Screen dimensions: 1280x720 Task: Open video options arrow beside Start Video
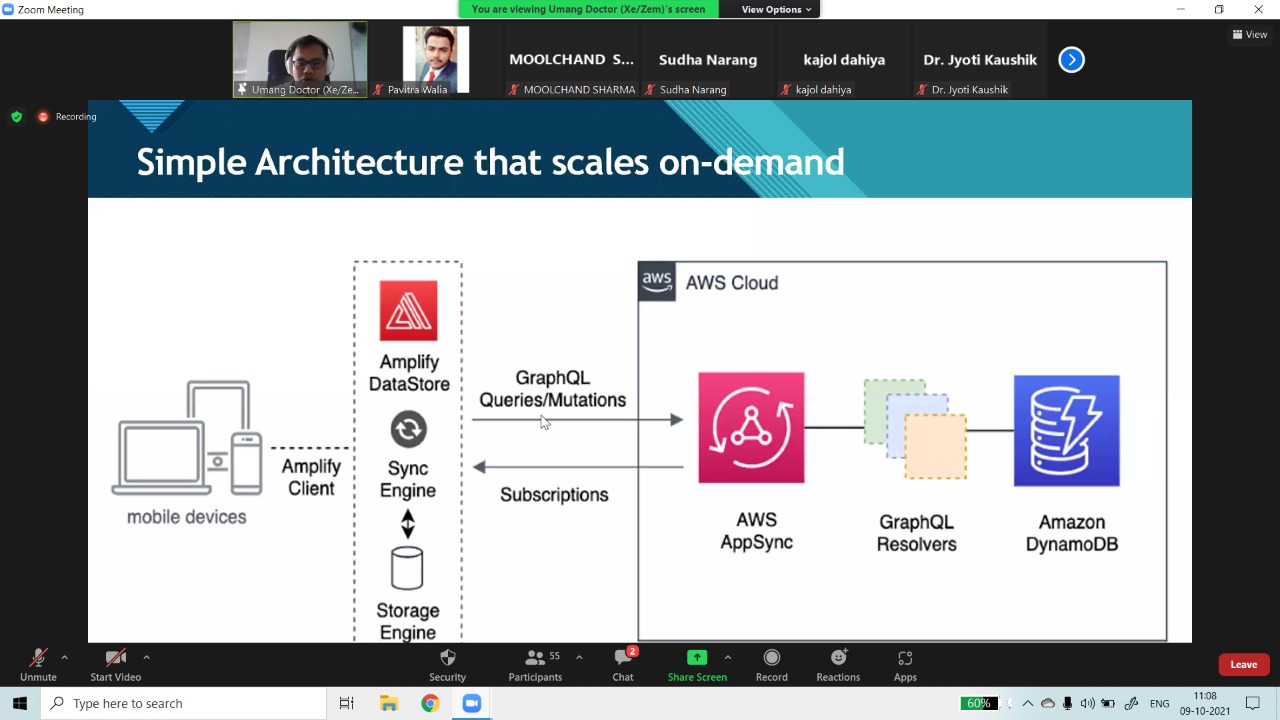point(146,657)
